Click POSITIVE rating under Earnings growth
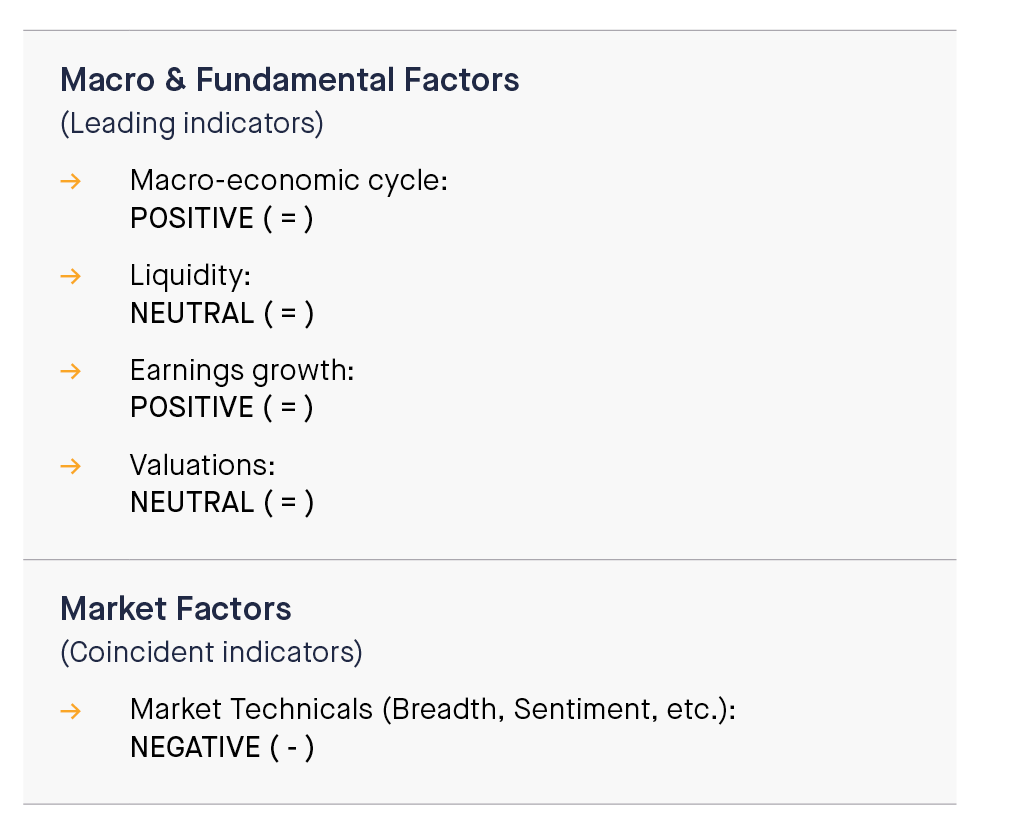The image size is (1009, 839). click(221, 407)
